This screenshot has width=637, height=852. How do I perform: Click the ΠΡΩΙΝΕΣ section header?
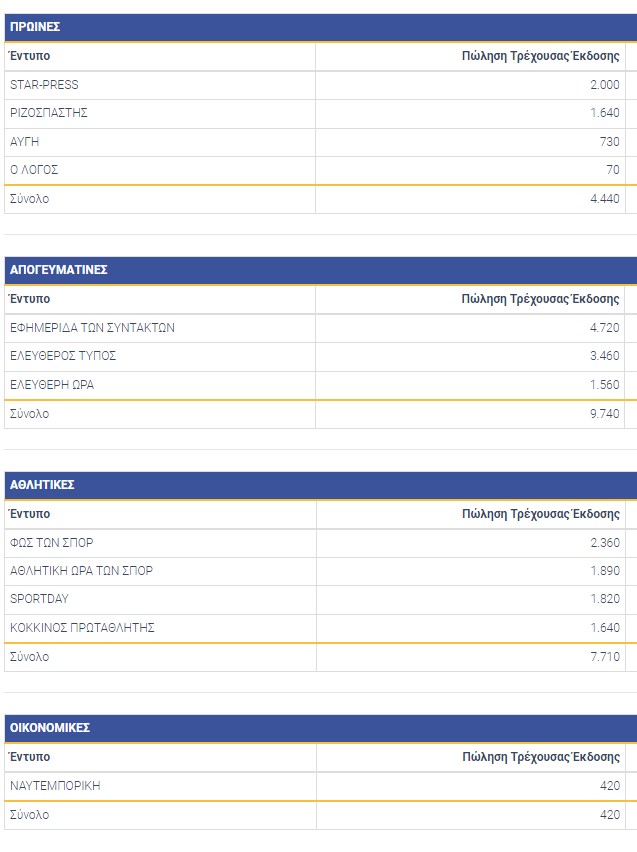coord(35,27)
